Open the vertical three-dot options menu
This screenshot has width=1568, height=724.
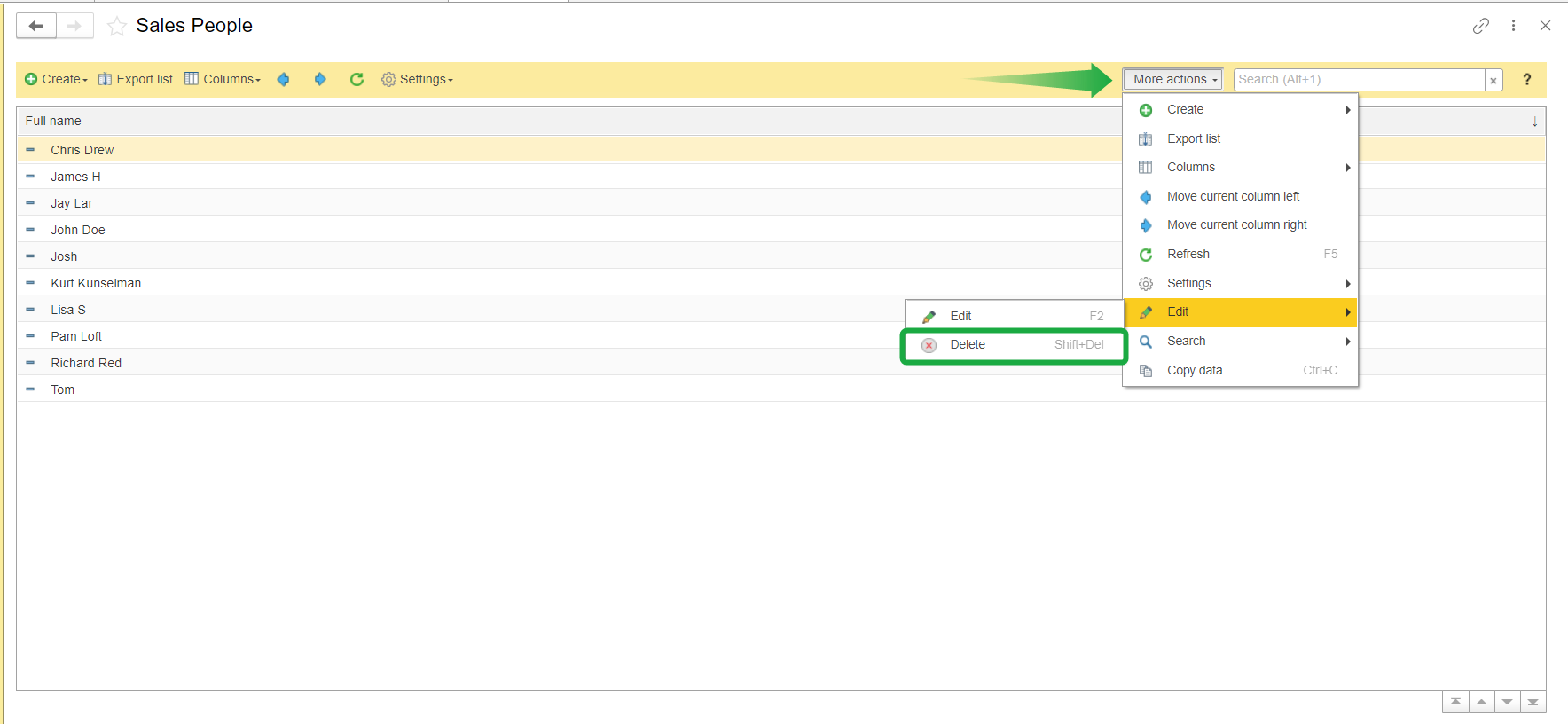(x=1513, y=26)
